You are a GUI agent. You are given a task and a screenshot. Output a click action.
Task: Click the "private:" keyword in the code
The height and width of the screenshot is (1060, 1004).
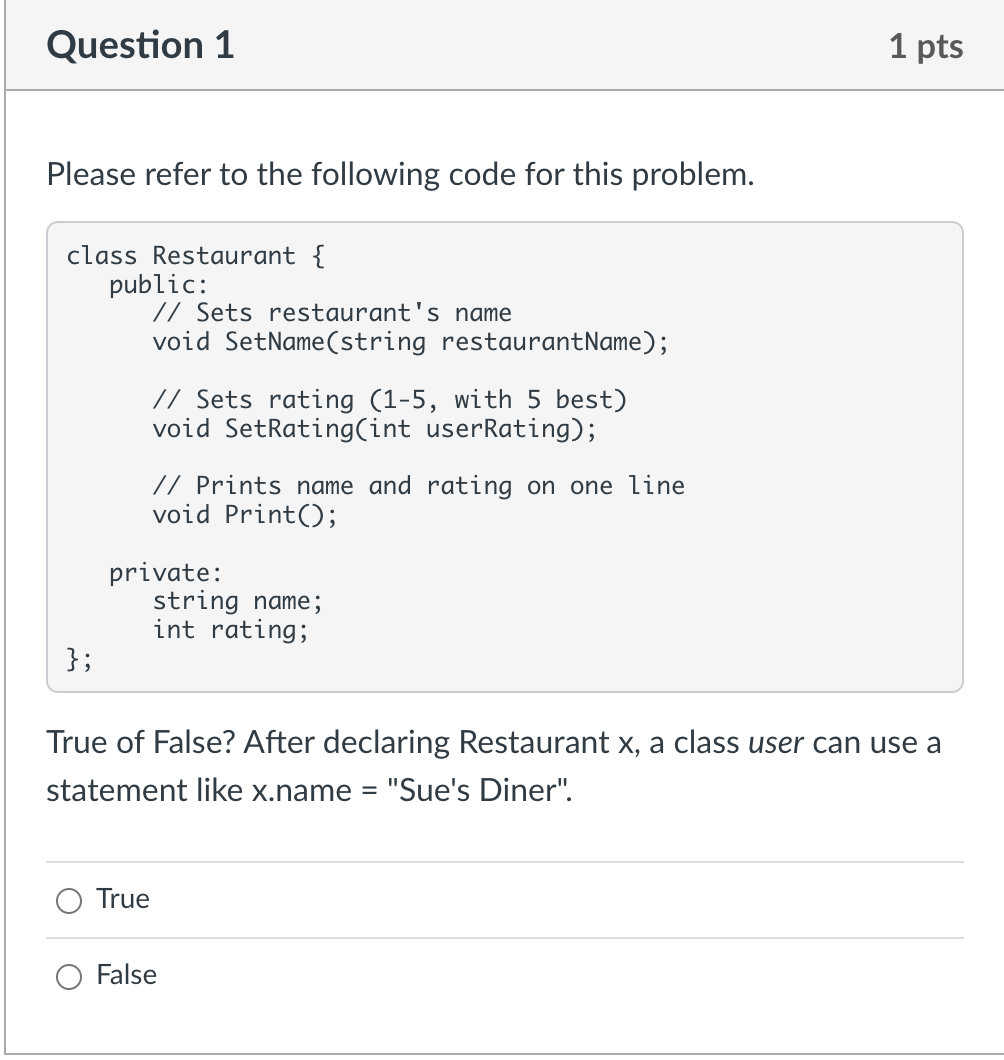coord(166,573)
